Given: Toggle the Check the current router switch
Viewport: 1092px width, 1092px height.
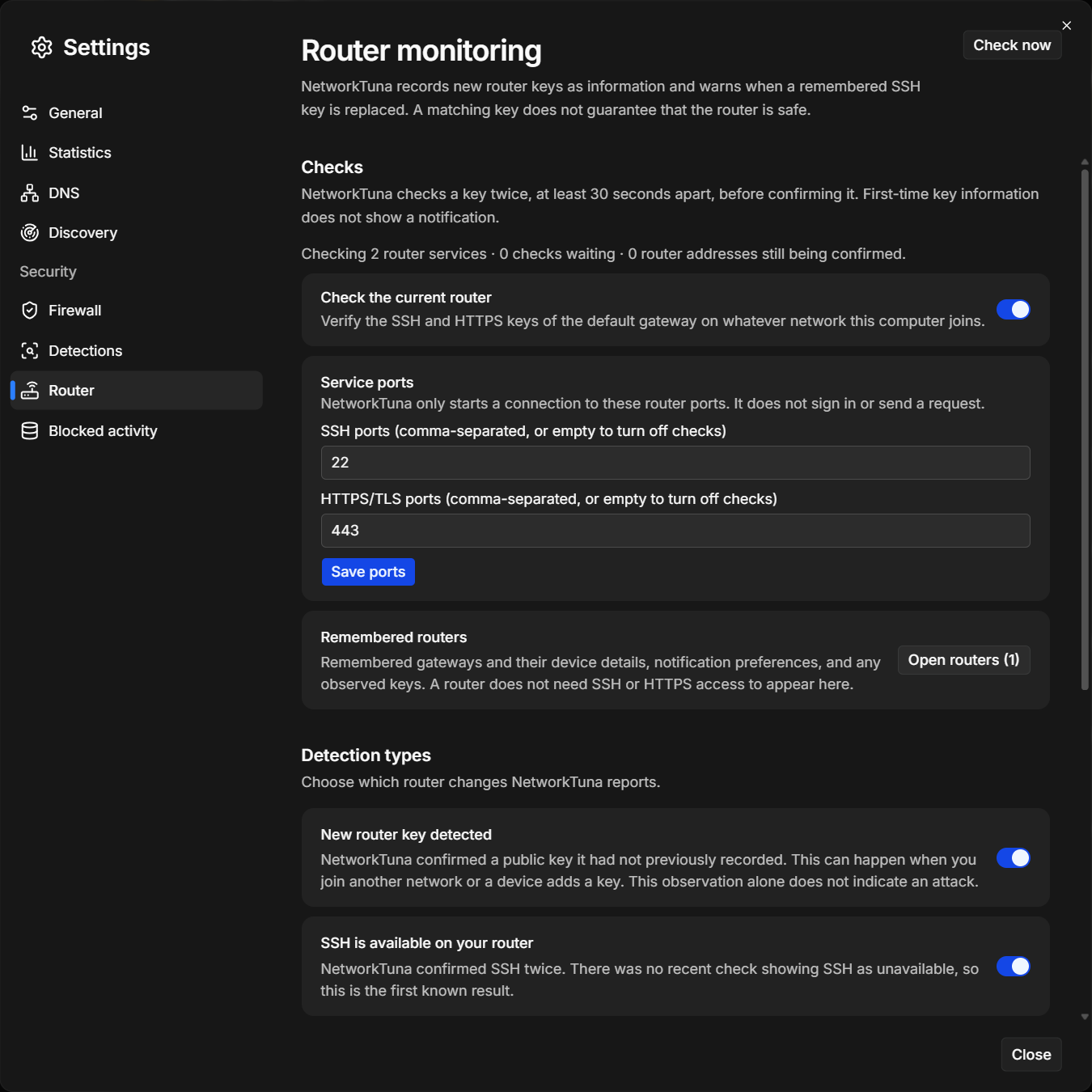Looking at the screenshot, I should tap(1013, 310).
